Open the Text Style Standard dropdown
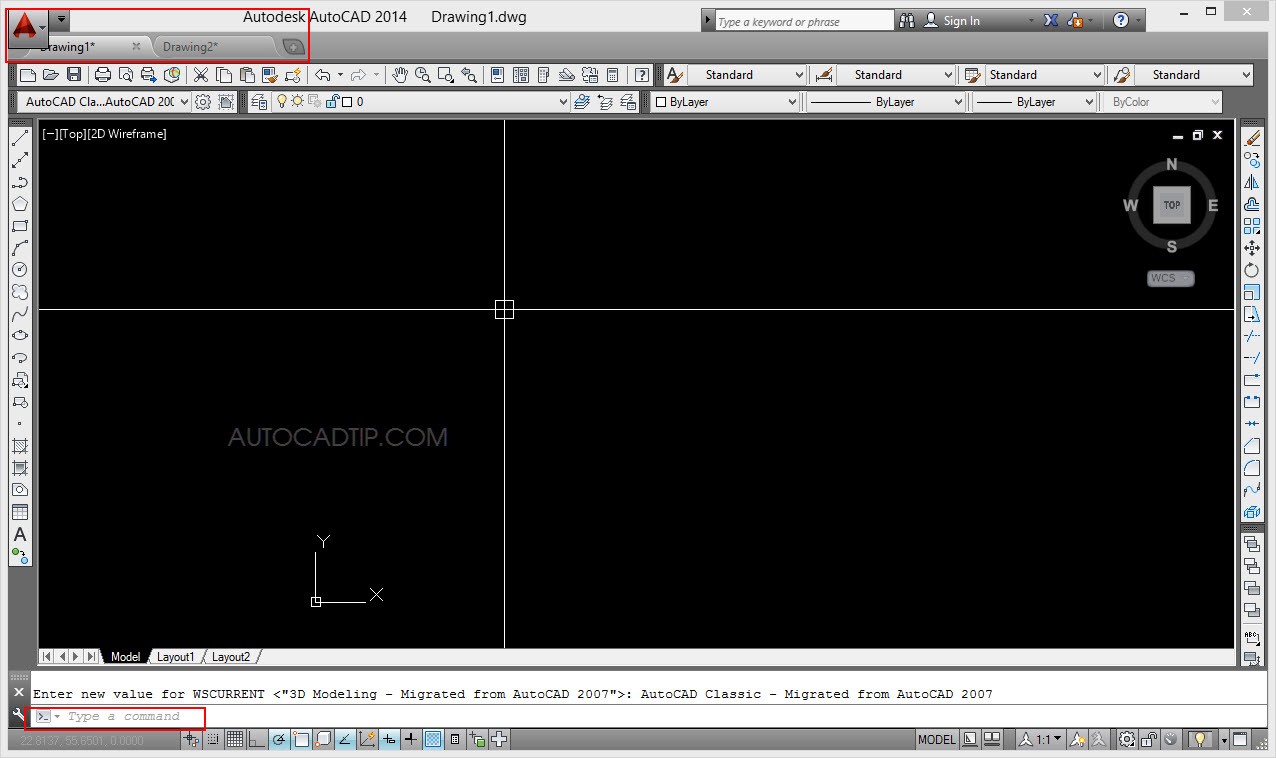This screenshot has width=1276, height=758. (x=747, y=75)
